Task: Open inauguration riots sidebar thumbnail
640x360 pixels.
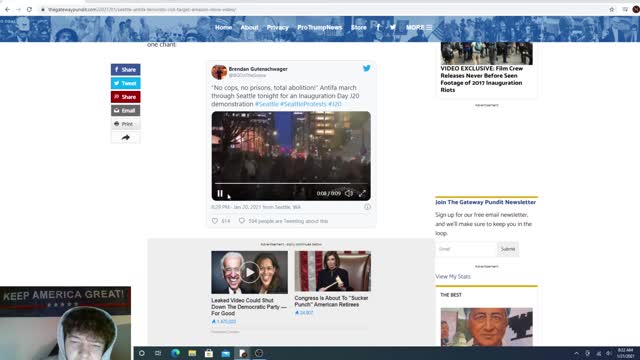Action: click(x=487, y=53)
